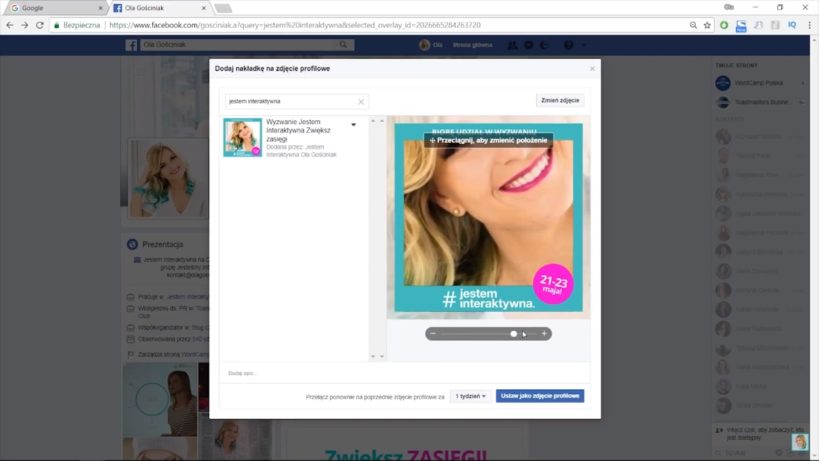Go forward with the browser forward arrow
The width and height of the screenshot is (819, 461).
click(25, 25)
